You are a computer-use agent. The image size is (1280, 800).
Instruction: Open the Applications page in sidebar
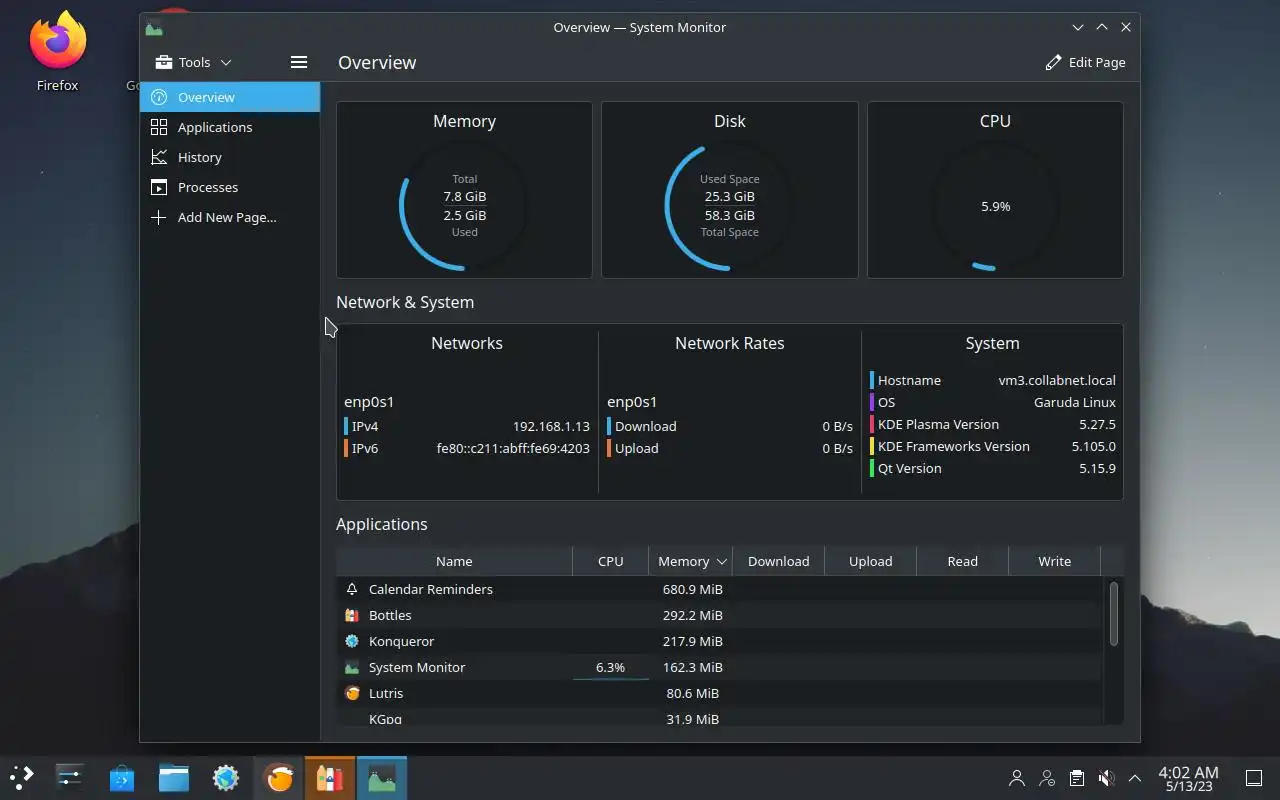click(230, 127)
